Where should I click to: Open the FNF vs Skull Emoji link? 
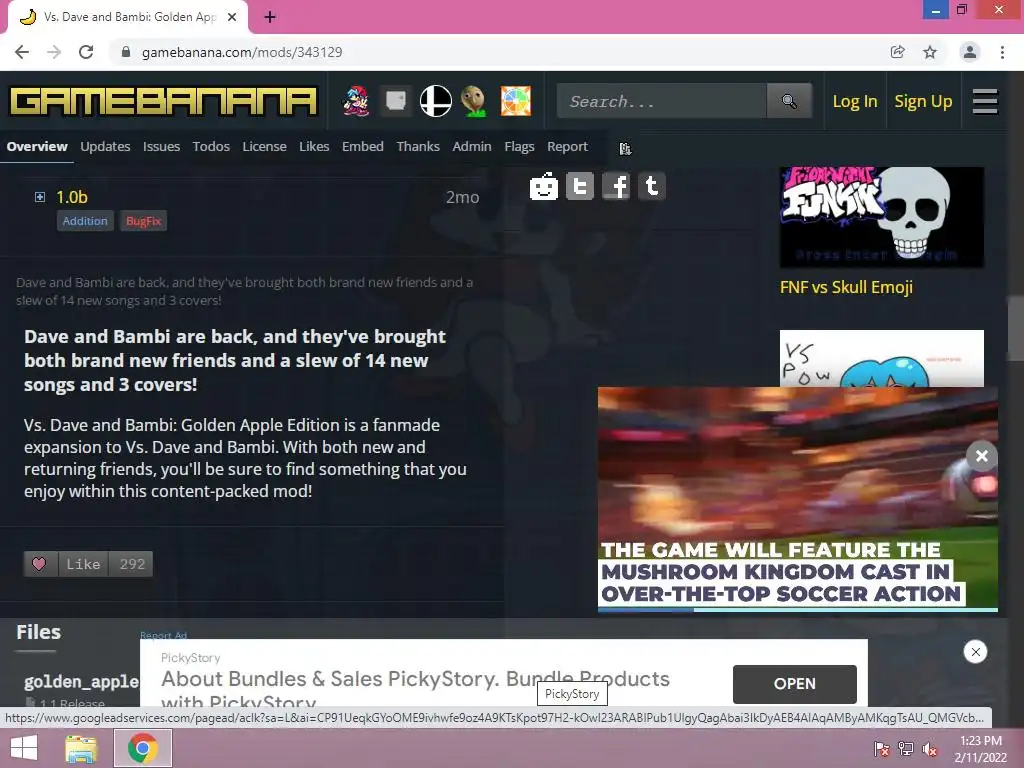846,287
